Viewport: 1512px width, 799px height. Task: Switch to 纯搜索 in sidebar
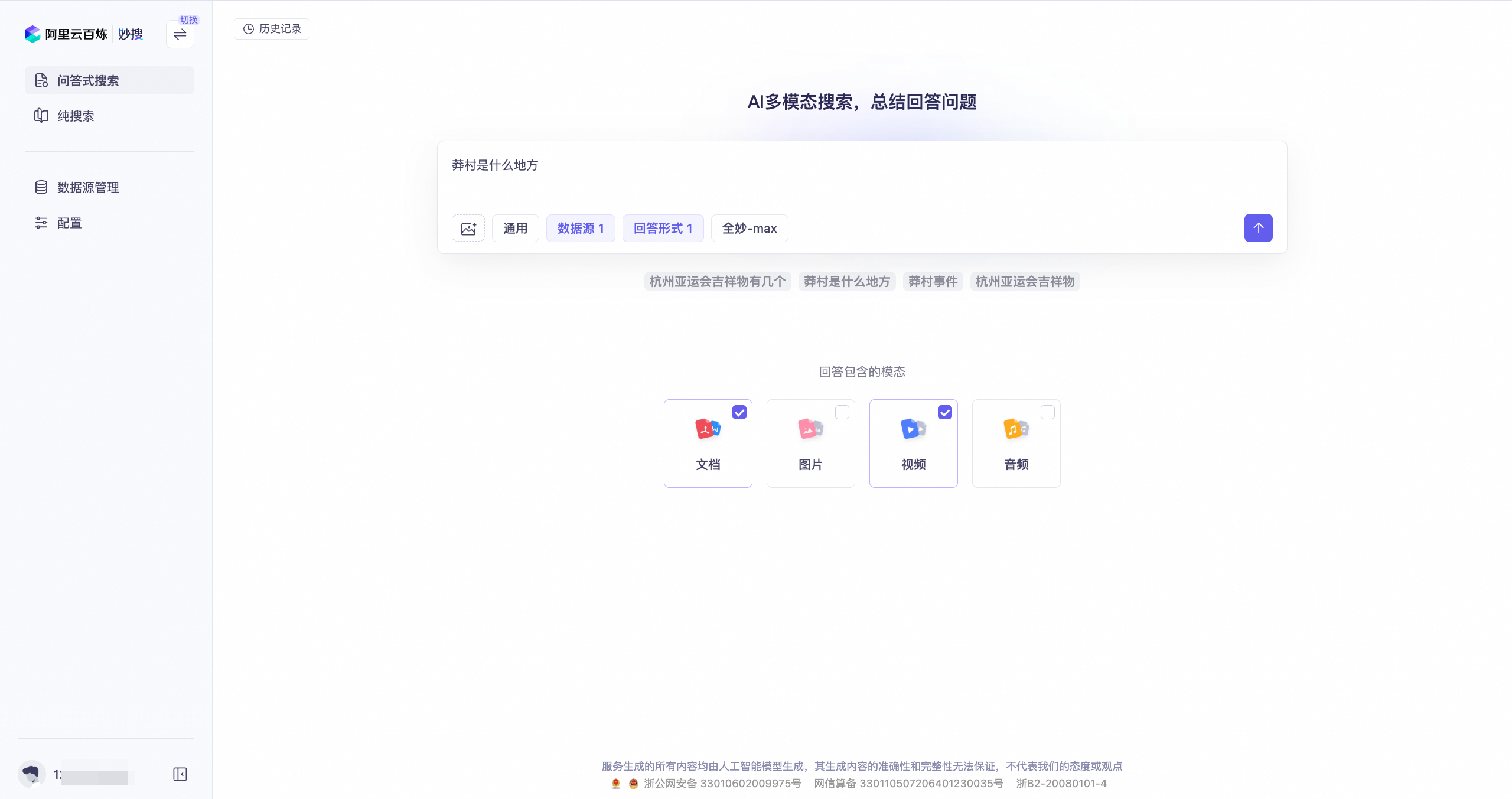click(76, 116)
